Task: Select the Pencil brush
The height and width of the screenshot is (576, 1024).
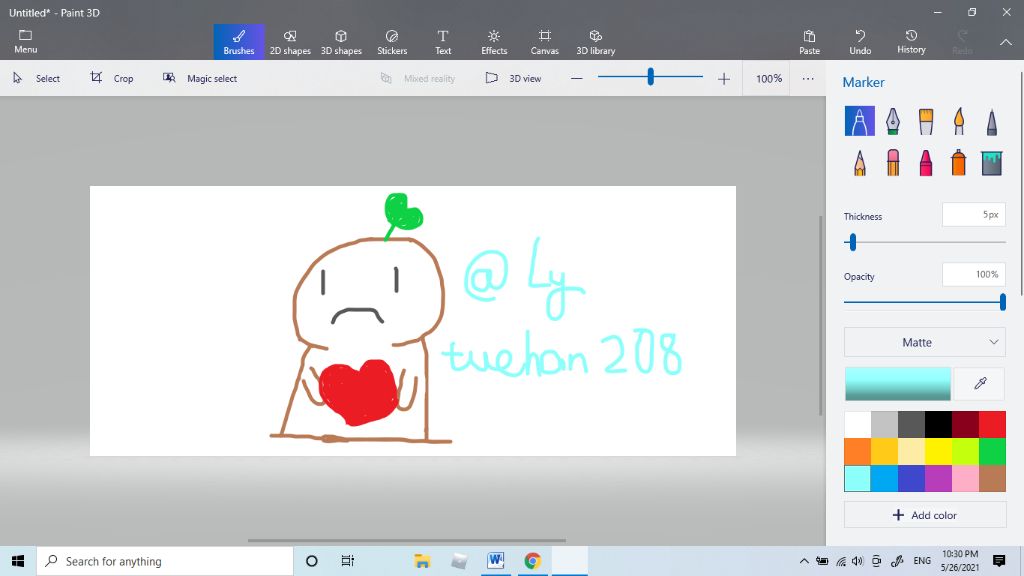Action: (859, 163)
